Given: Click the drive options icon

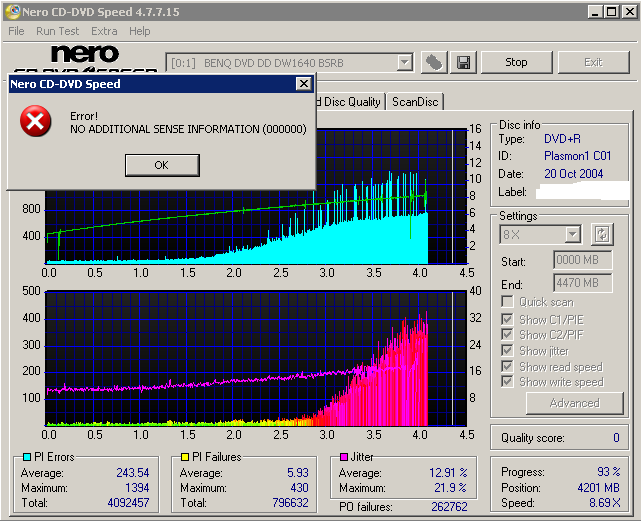Looking at the screenshot, I should [x=434, y=63].
